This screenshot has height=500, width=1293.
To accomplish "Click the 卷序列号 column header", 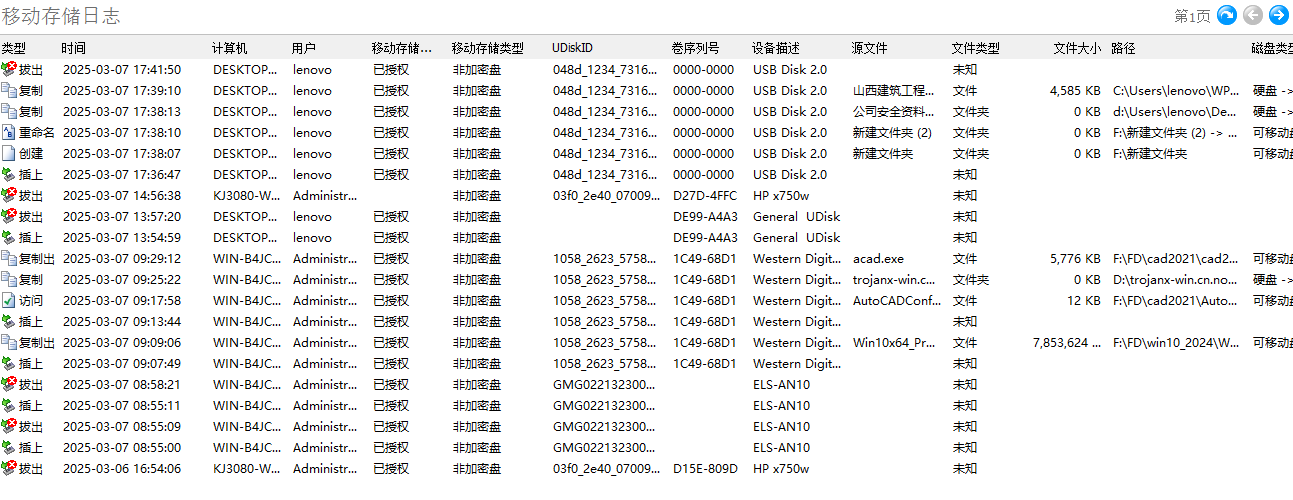I will [x=696, y=48].
